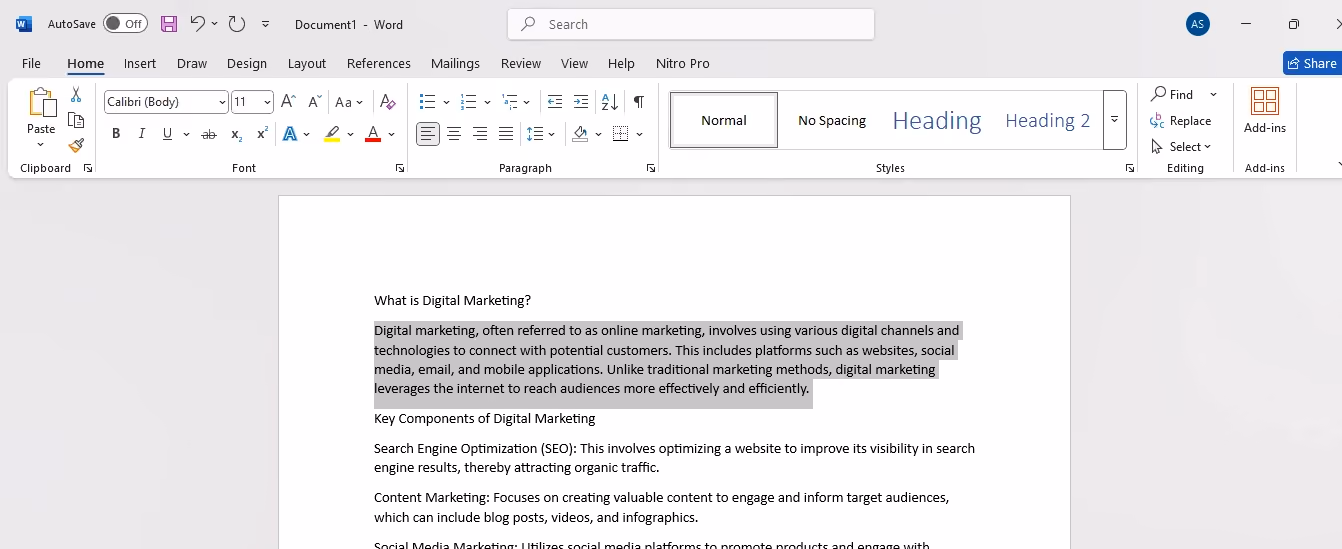Undo the last action
Viewport: 1342px width, 549px height.
tap(197, 24)
